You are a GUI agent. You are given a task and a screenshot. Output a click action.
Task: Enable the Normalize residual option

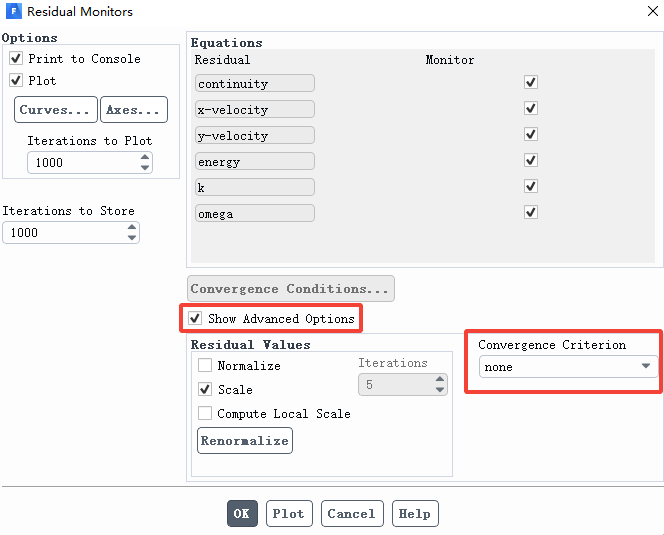tap(205, 365)
